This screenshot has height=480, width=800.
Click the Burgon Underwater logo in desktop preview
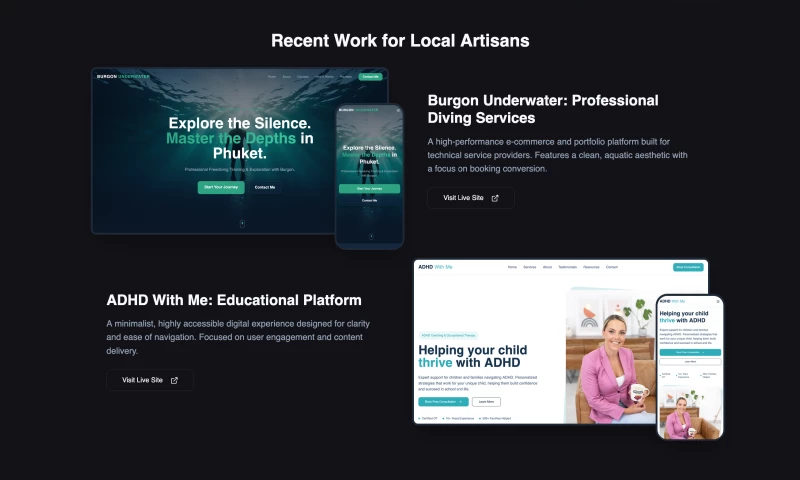[x=124, y=76]
